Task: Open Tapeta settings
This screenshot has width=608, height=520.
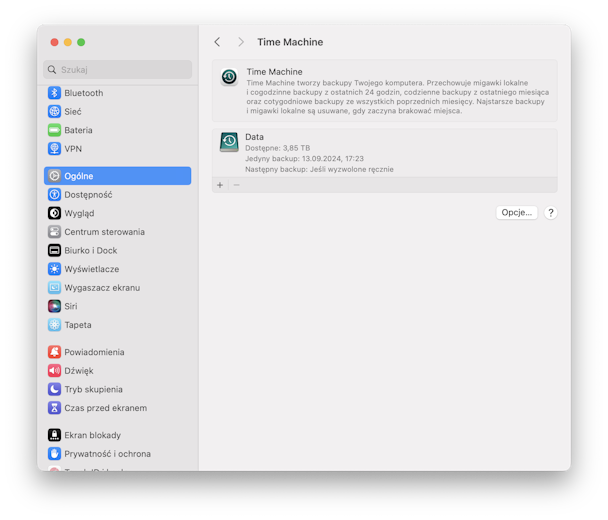Action: point(117,325)
